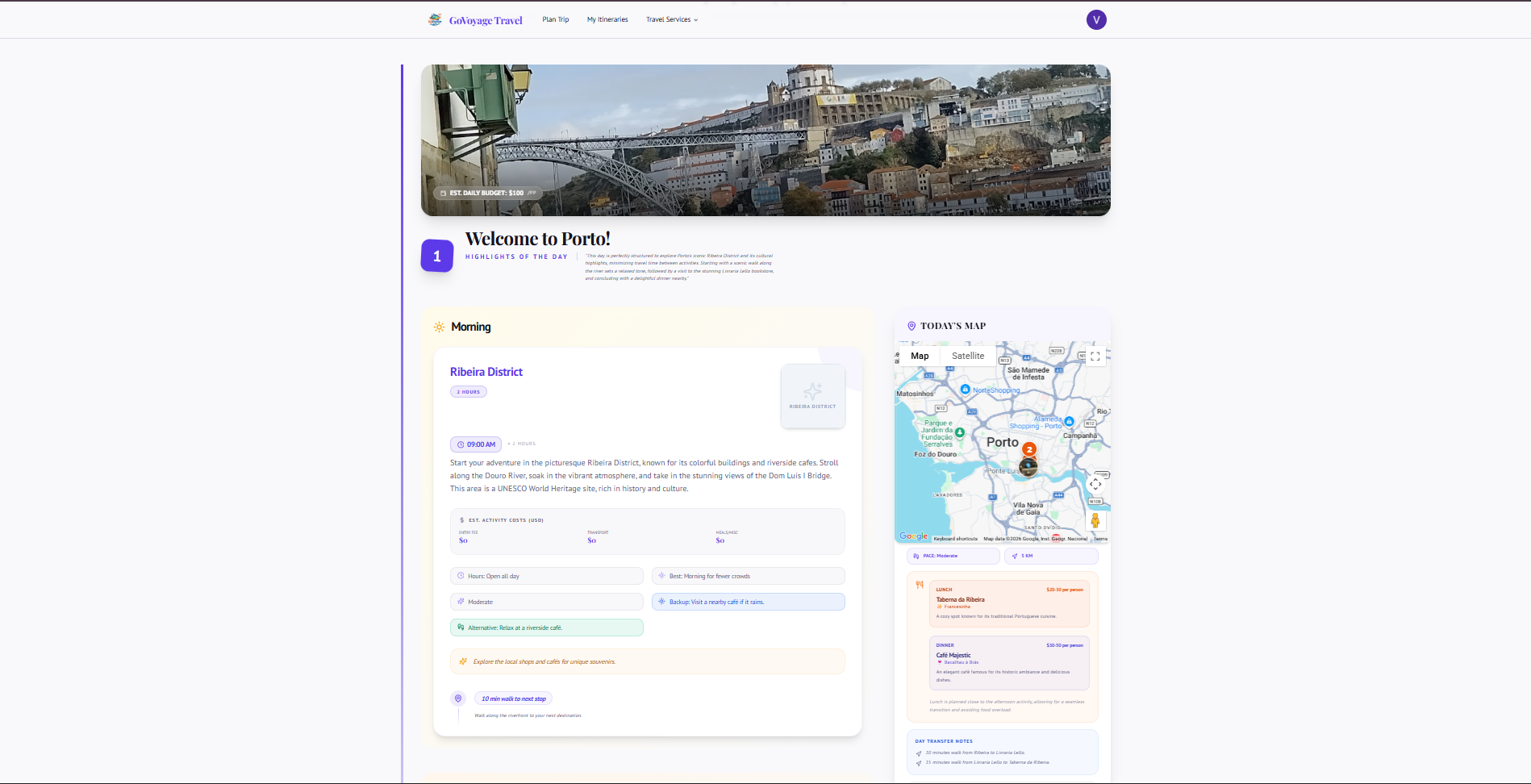This screenshot has width=1531, height=784.
Task: Click the GoVoyage Travel logo icon
Action: coord(434,19)
